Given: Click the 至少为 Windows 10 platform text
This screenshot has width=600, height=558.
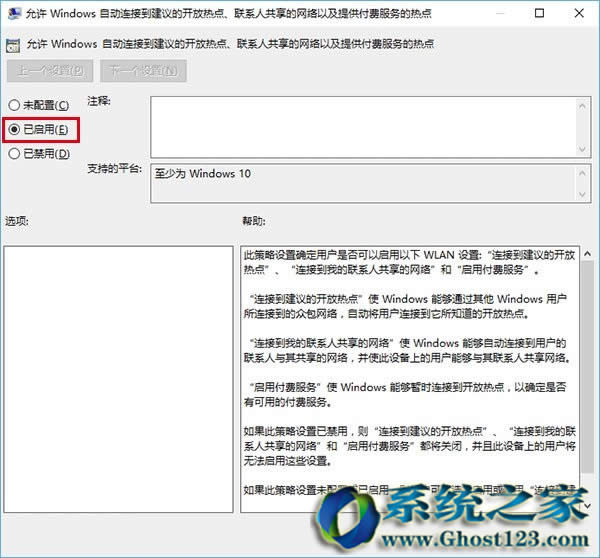Looking at the screenshot, I should [203, 174].
